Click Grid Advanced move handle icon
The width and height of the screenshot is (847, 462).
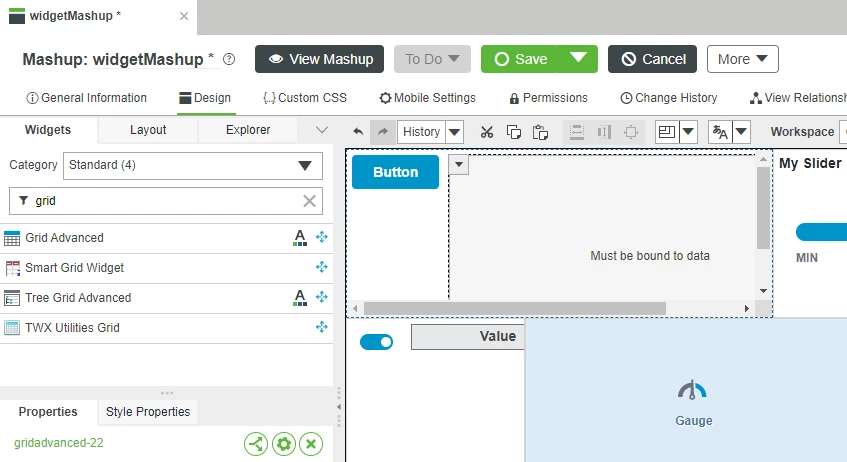[x=321, y=237]
